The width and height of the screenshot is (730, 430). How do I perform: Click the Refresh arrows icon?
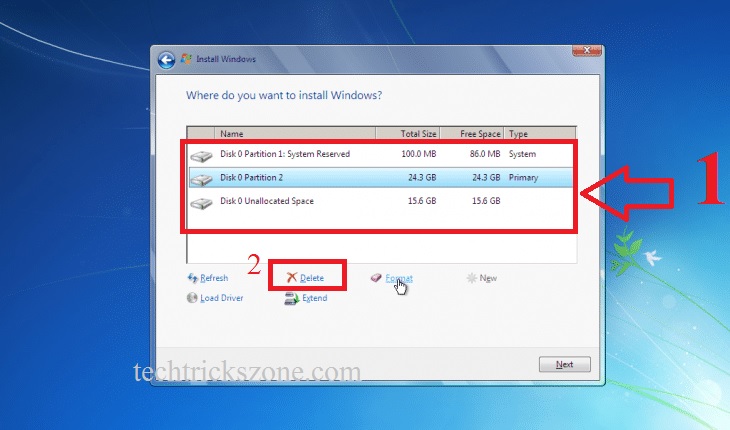pyautogui.click(x=192, y=278)
